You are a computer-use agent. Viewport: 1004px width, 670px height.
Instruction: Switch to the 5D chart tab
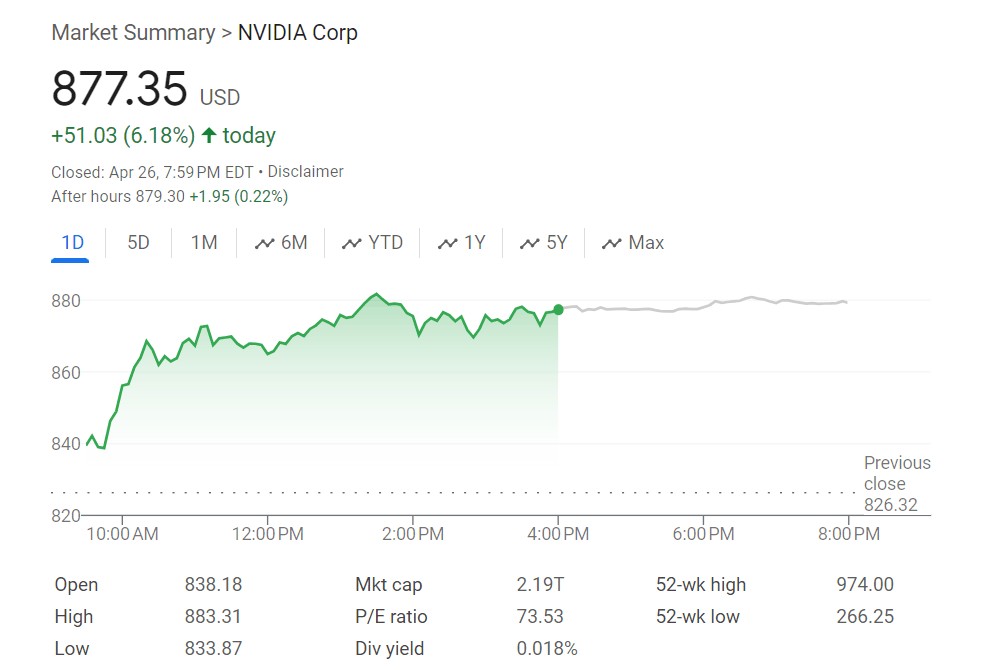(x=138, y=243)
